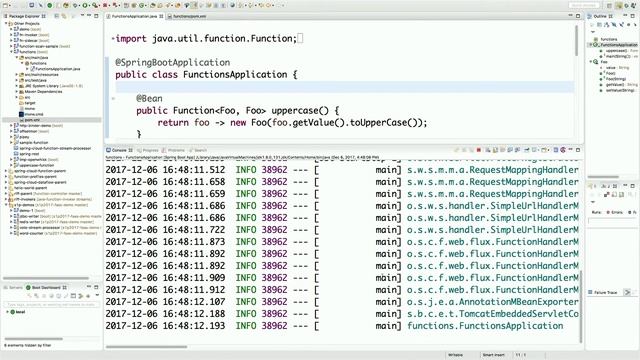Viewport: 640px width, 360px height.
Task: Switch to the Servers tab
Action: 13,288
